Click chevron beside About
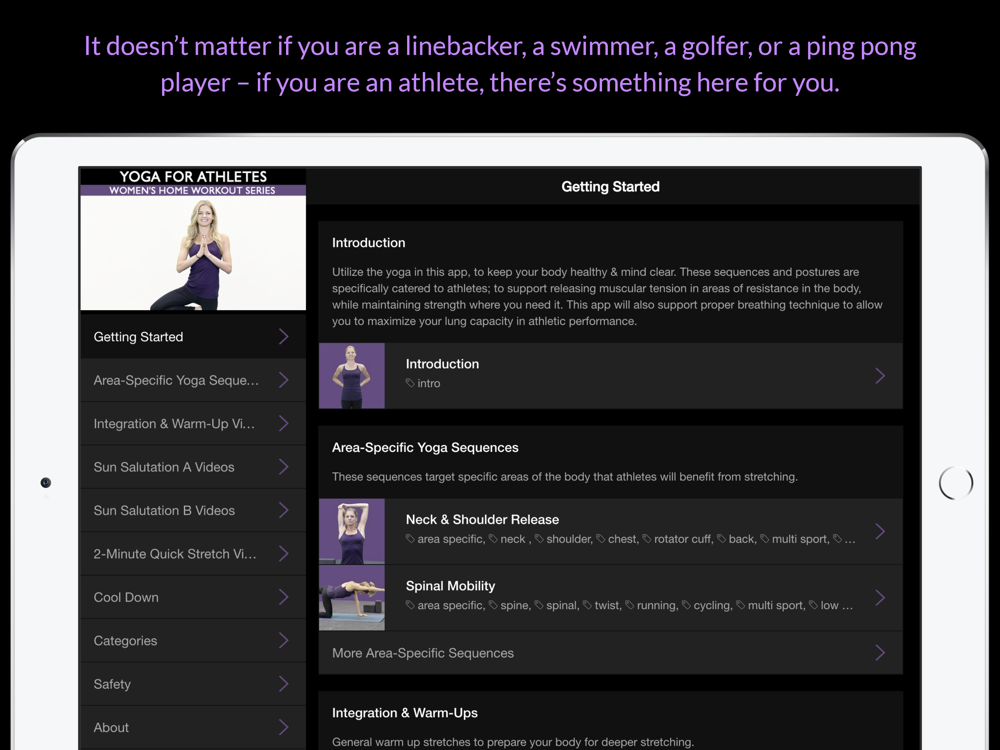 click(x=284, y=727)
